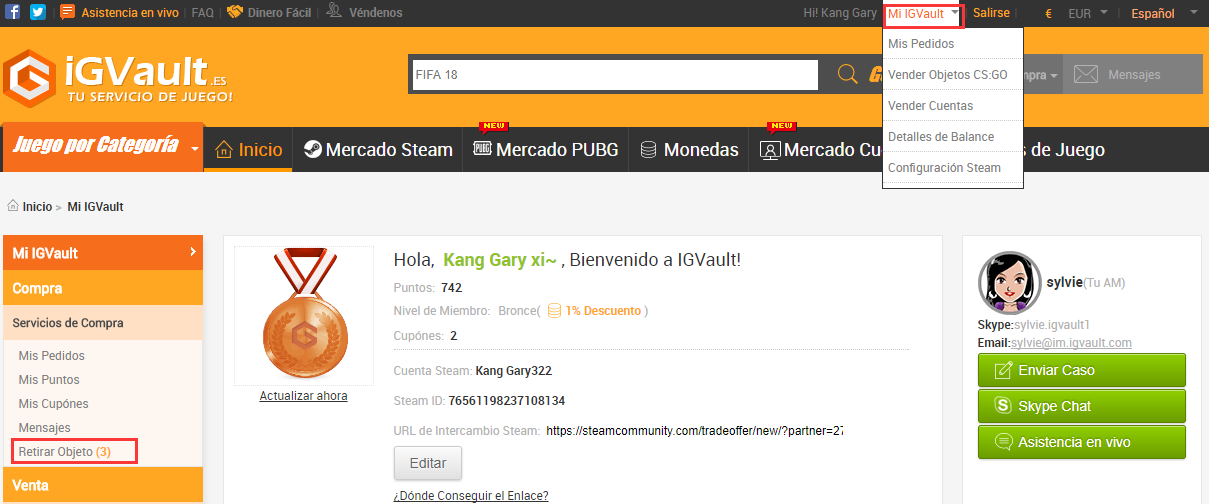The image size is (1209, 504).
Task: Click the small home icon in the breadcrumb
Action: click(x=13, y=206)
